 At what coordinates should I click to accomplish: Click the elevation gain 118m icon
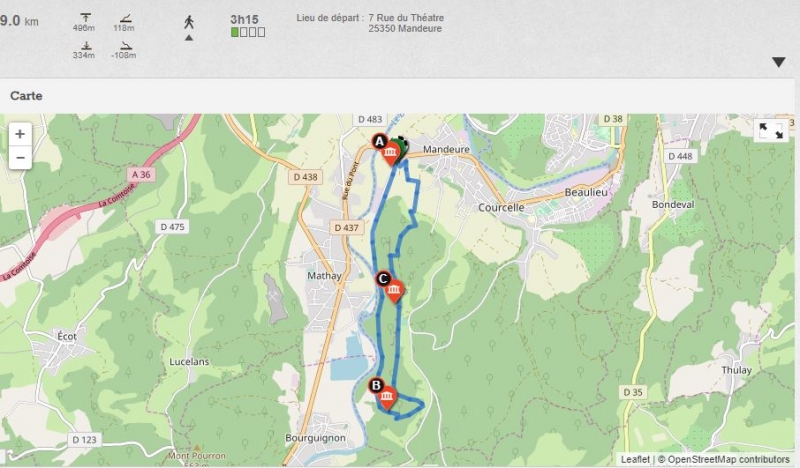126,18
